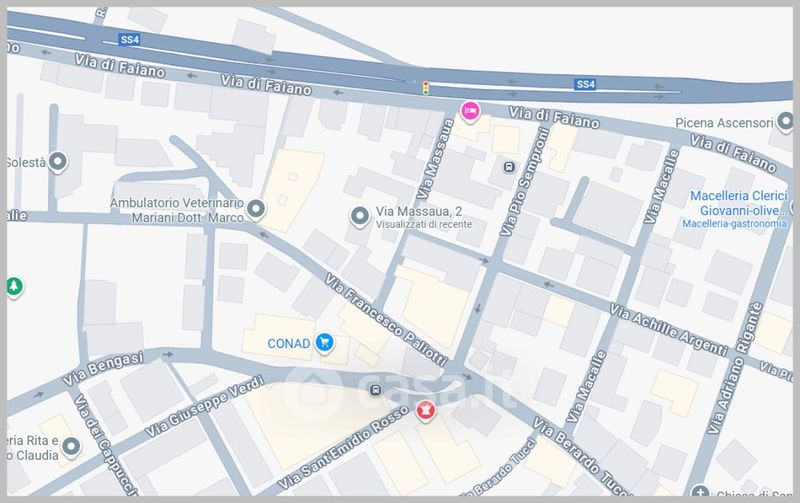Open the Macelleria Clerici place pin
Viewport: 800px width, 503px height.
click(x=793, y=208)
